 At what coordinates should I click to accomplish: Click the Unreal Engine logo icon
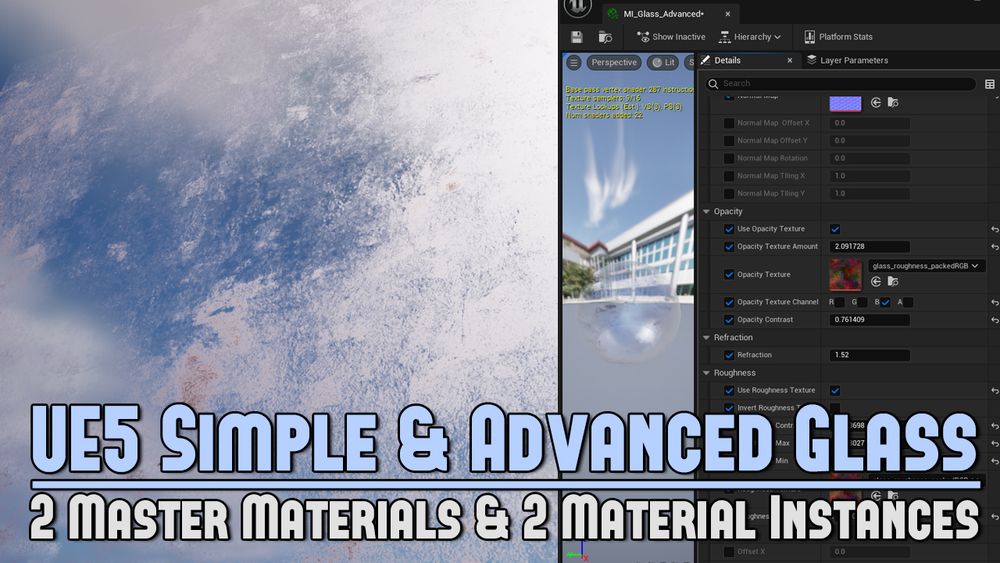click(578, 7)
